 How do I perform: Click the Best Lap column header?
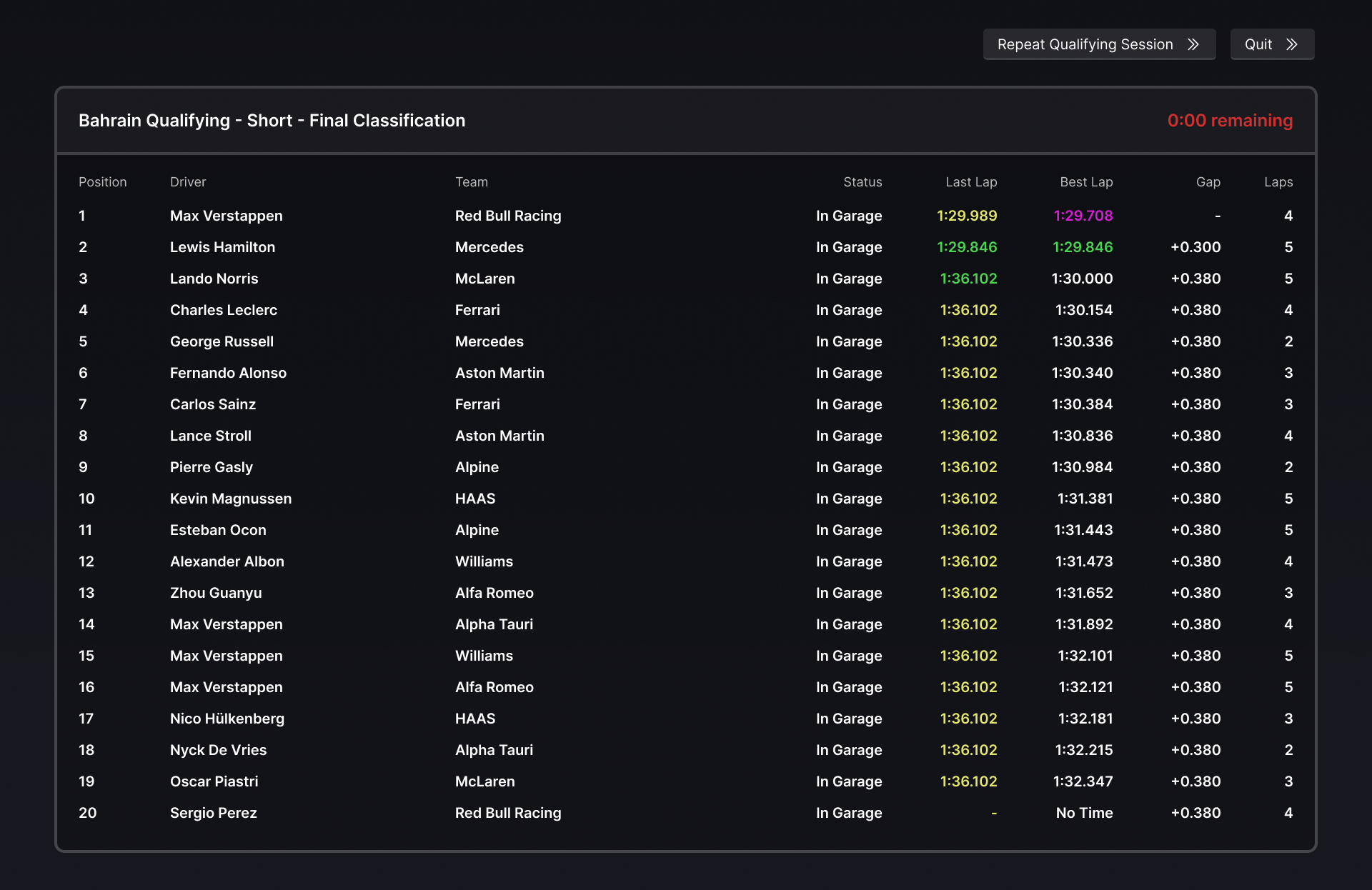[x=1085, y=182]
